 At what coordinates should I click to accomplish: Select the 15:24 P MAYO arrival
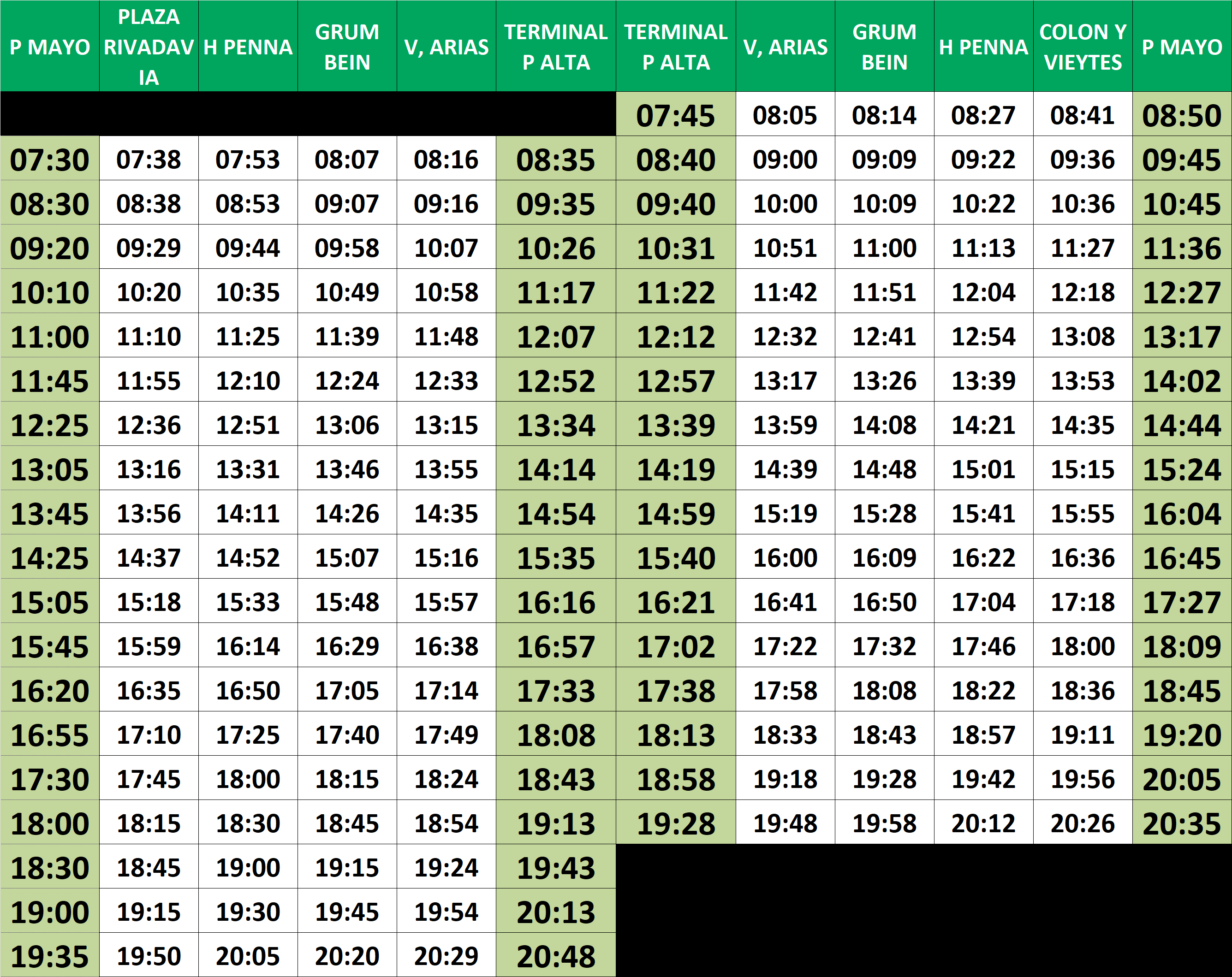[1182, 469]
